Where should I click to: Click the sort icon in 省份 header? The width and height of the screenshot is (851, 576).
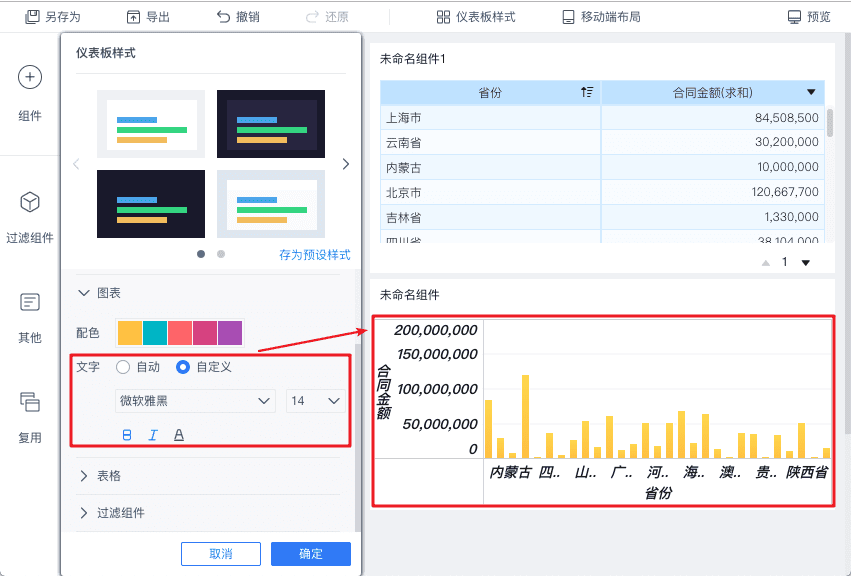587,92
